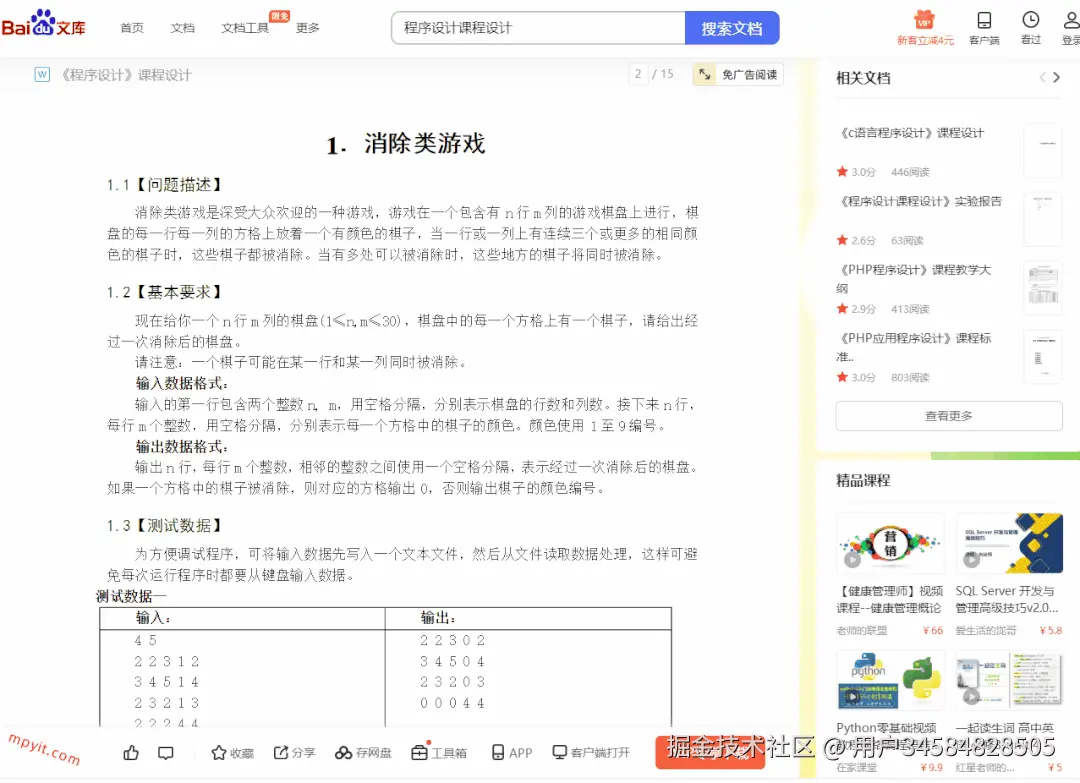Open the 首页 navigation item
The width and height of the screenshot is (1080, 783).
(x=132, y=28)
